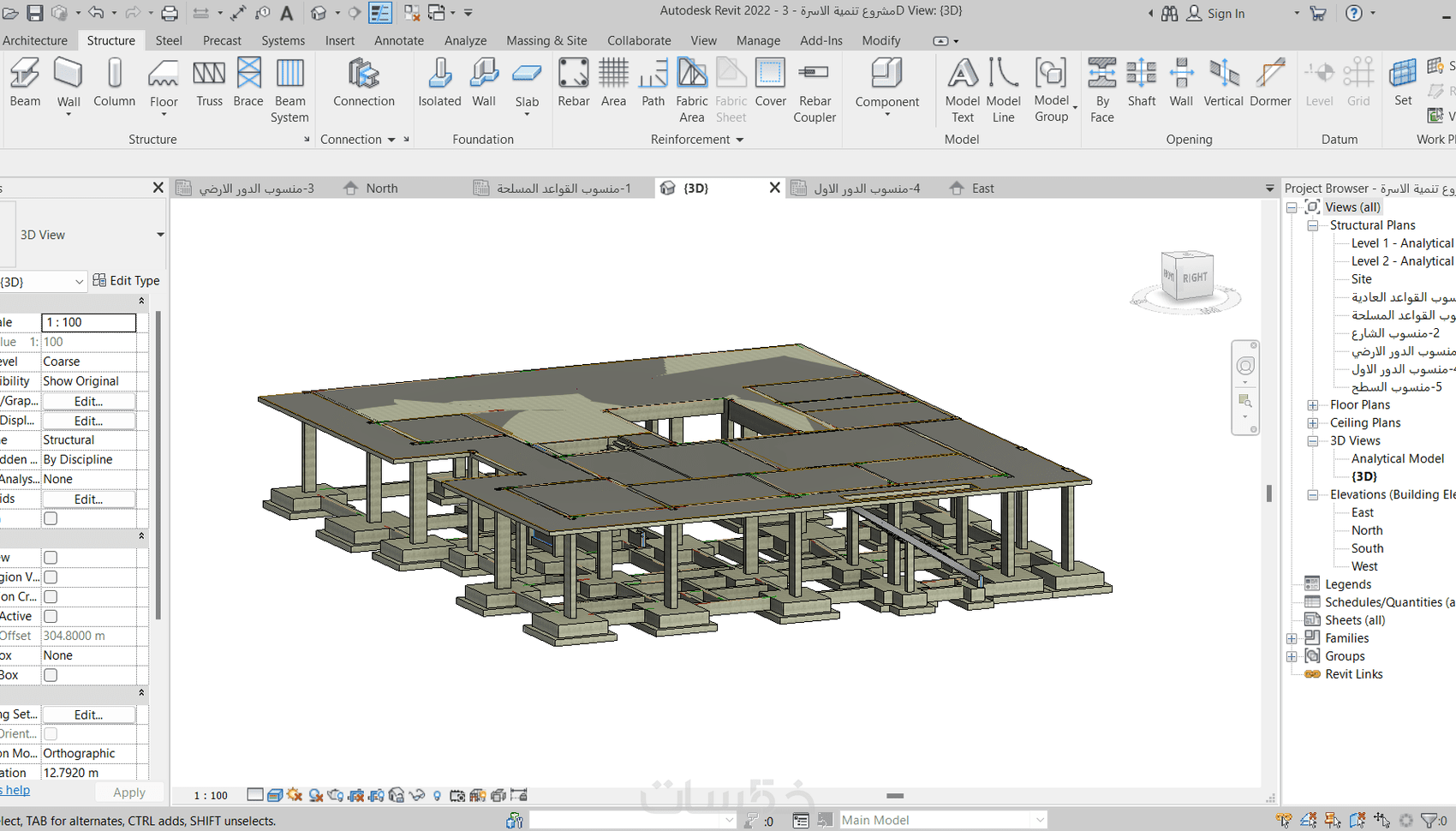Click the Edit Type button
1456x831 pixels.
[x=126, y=281]
